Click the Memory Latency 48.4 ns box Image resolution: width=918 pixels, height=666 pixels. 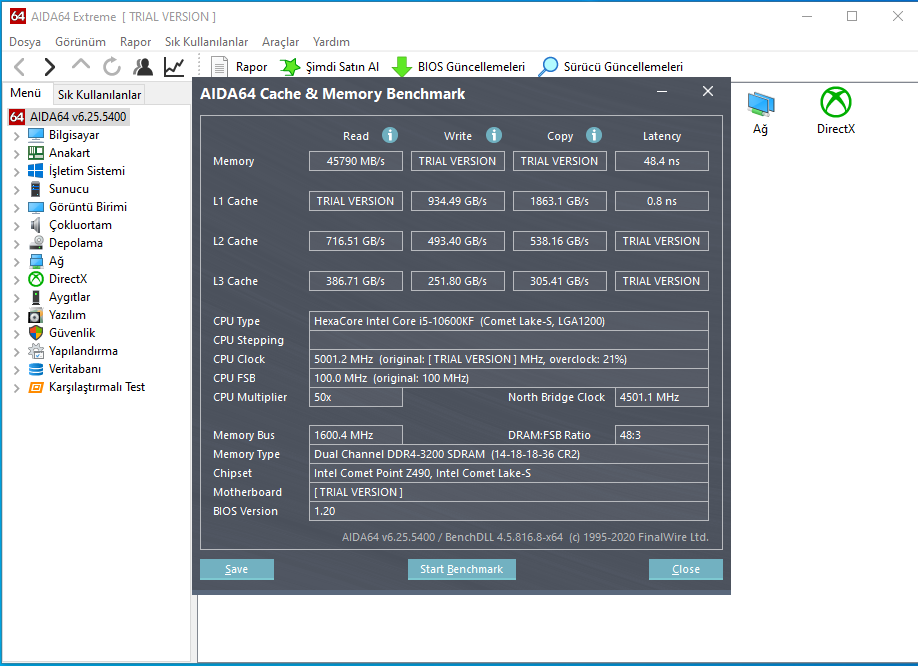662,161
